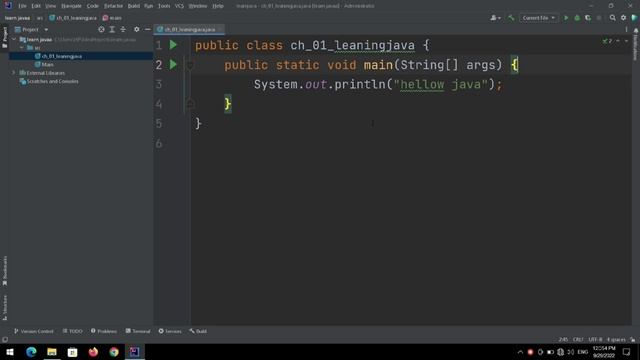Select opened file target icon in Project panel
The height and width of the screenshot is (360, 640).
(101, 29)
